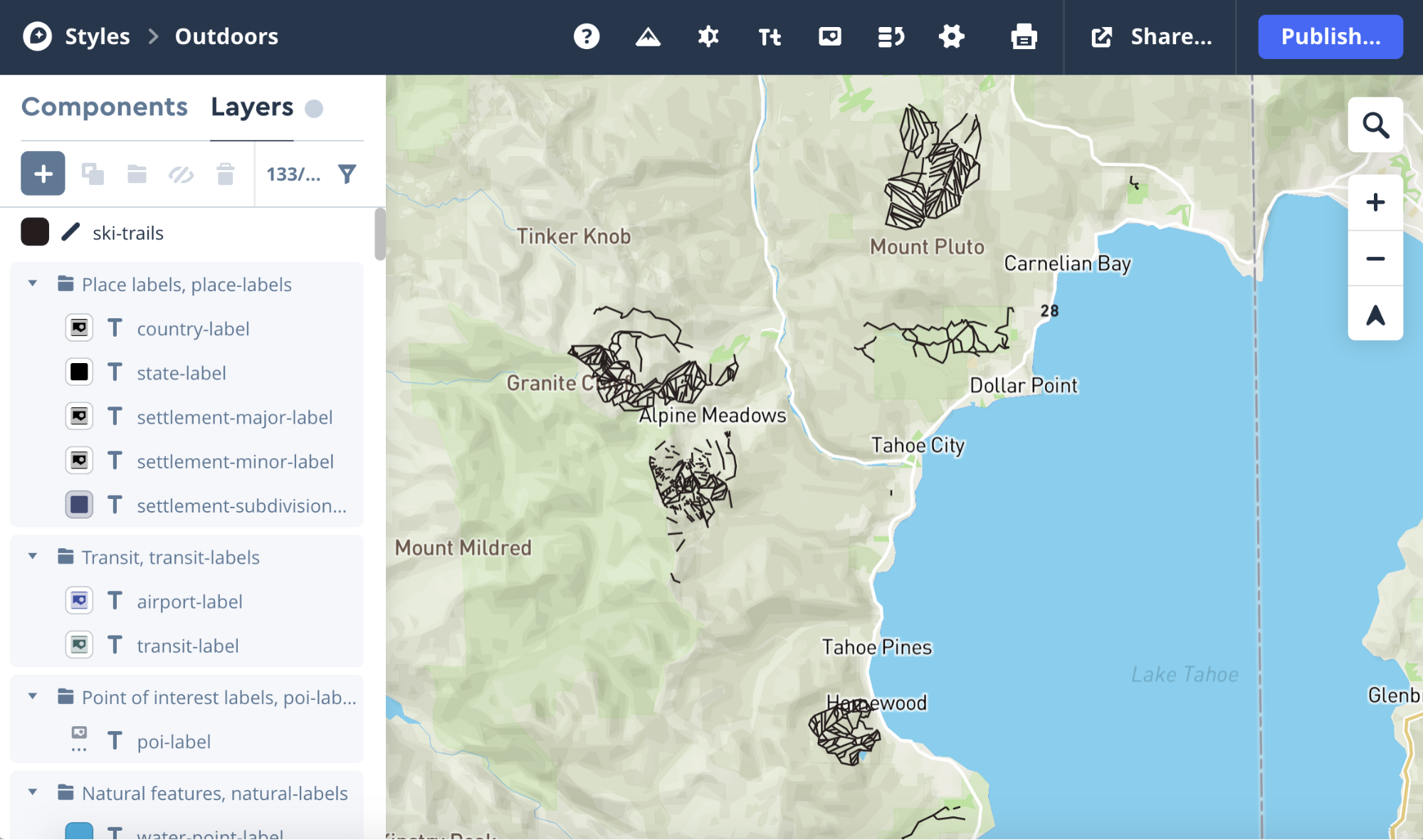The width and height of the screenshot is (1423, 840).
Task: Collapse the Place labels group arrow
Action: 33,283
